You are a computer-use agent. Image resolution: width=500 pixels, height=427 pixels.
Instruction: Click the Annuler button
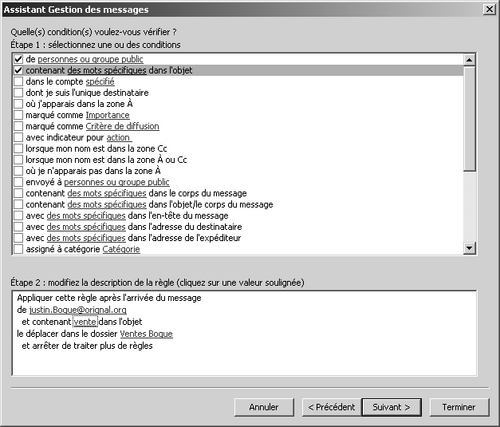264,407
